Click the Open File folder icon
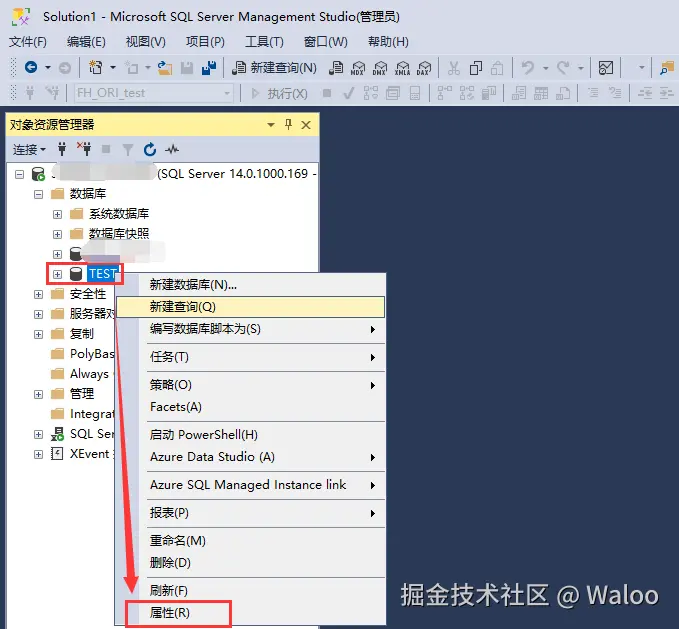679x629 pixels. coord(165,68)
